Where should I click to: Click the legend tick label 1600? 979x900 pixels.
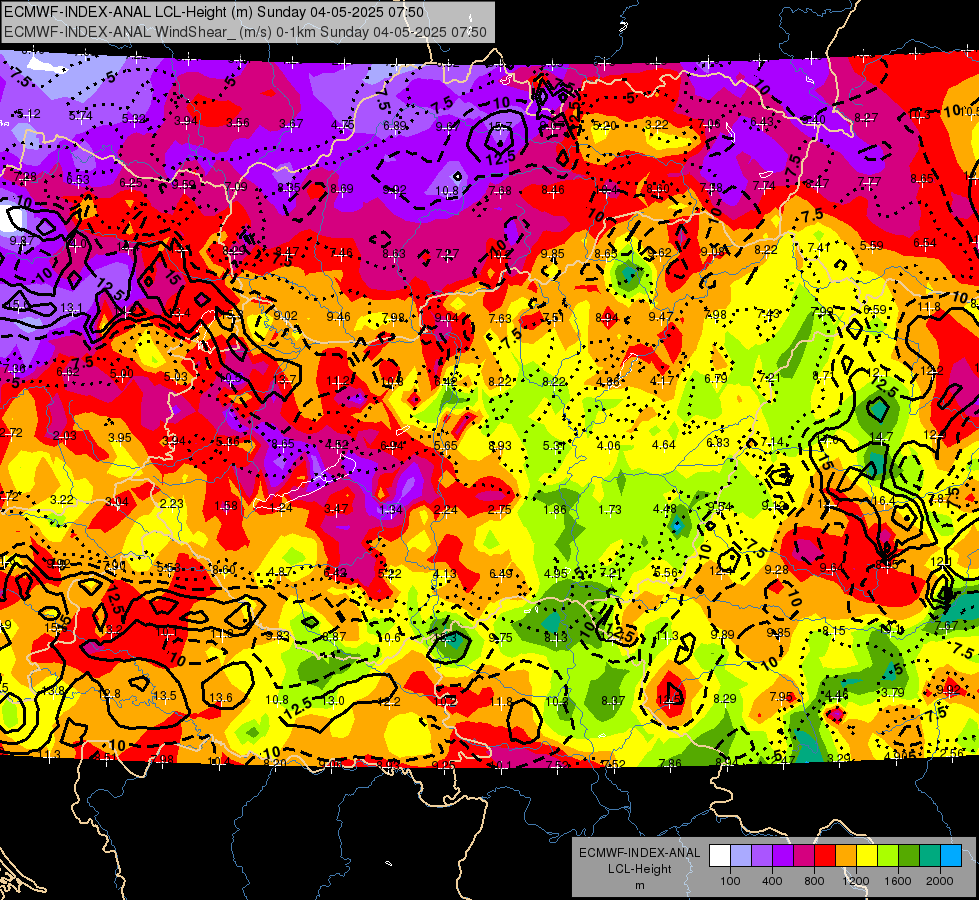898,881
